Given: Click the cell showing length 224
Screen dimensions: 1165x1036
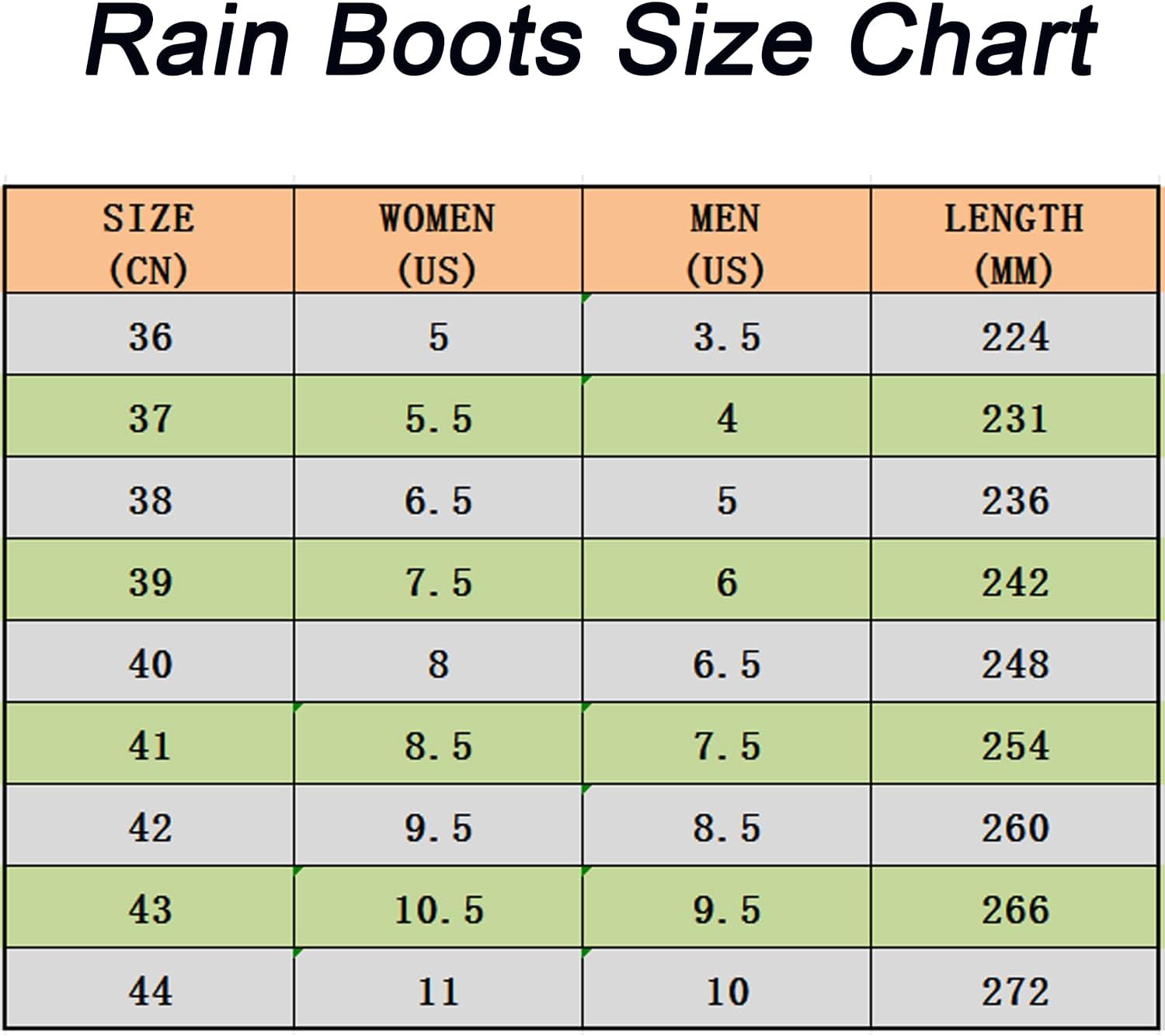Looking at the screenshot, I should pyautogui.click(x=1014, y=335).
